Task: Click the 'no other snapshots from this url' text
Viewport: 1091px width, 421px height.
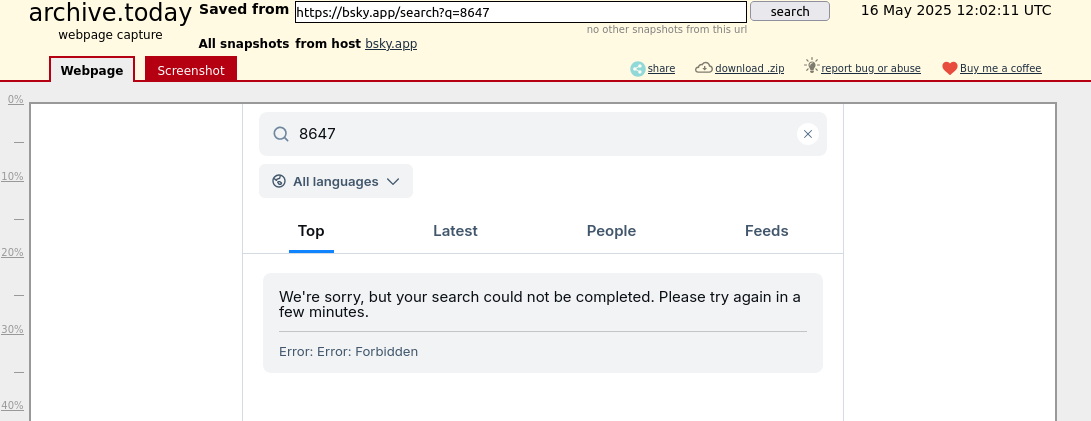Action: coord(667,29)
